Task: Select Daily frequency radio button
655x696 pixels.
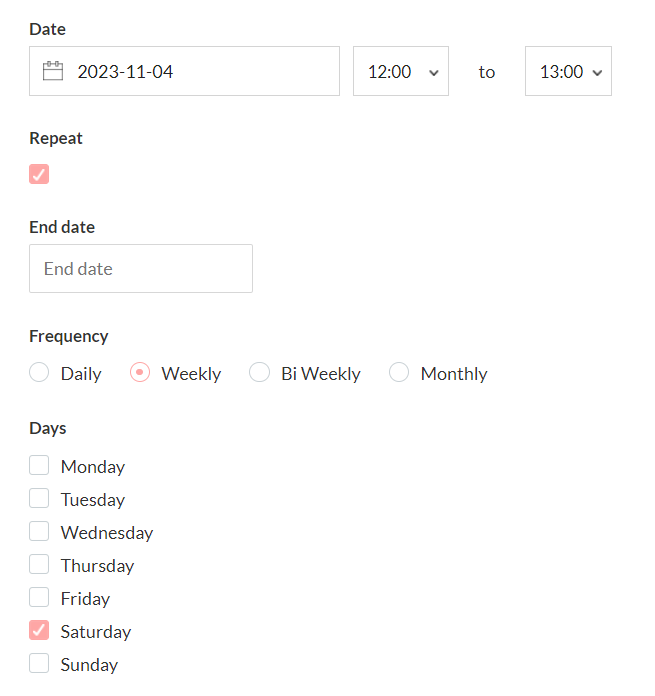Action: click(39, 372)
